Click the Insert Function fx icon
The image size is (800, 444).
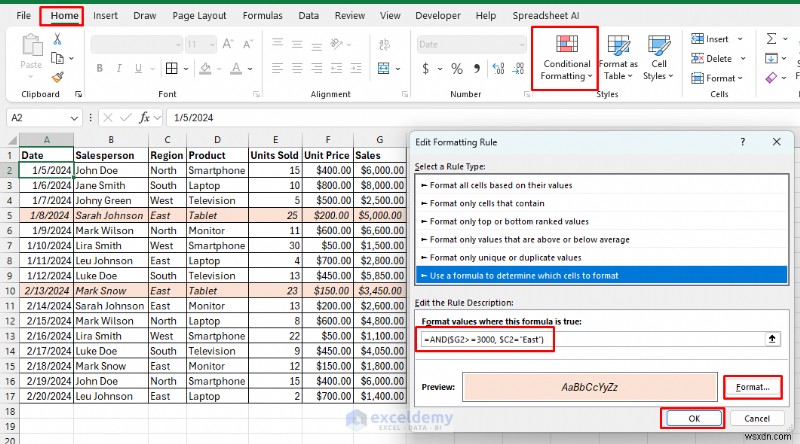144,118
